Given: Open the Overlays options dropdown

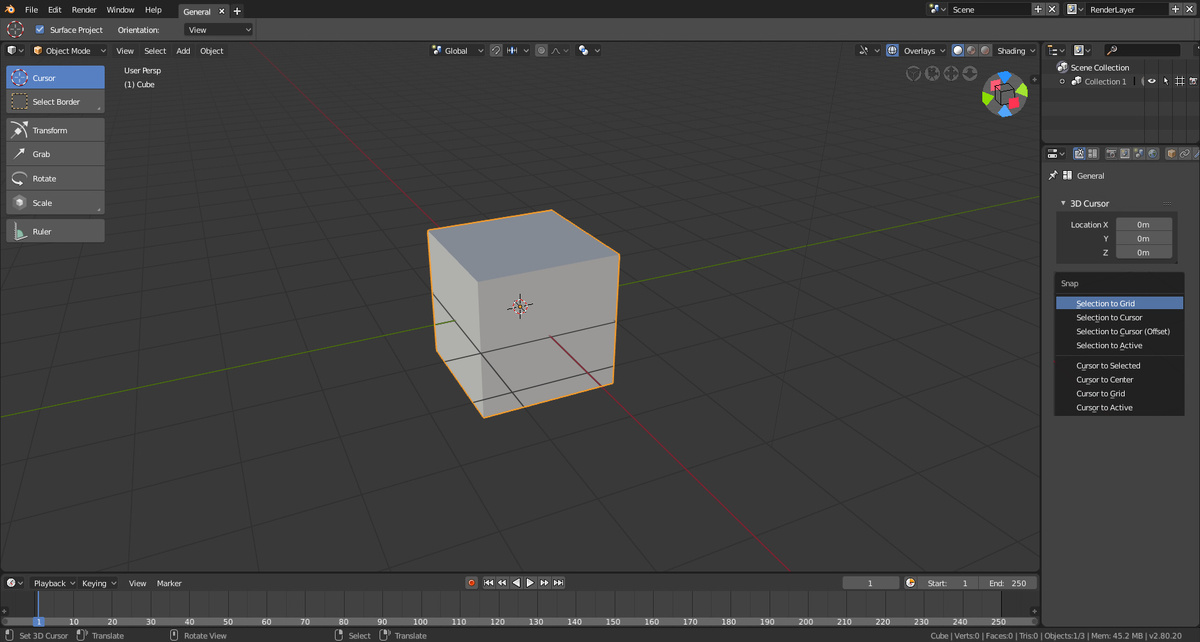Looking at the screenshot, I should click(x=922, y=50).
